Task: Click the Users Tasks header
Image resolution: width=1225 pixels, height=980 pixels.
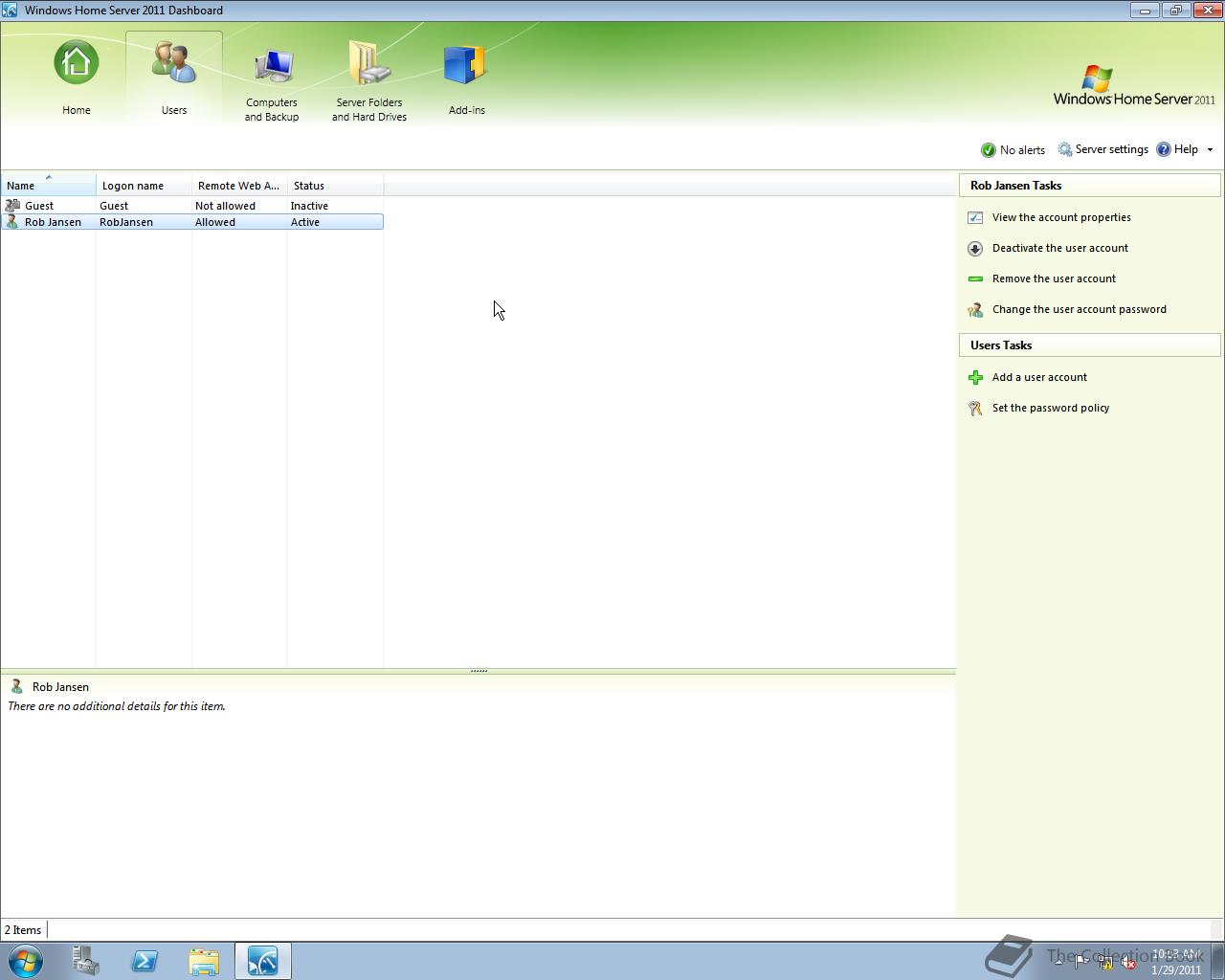Action: coord(1090,345)
